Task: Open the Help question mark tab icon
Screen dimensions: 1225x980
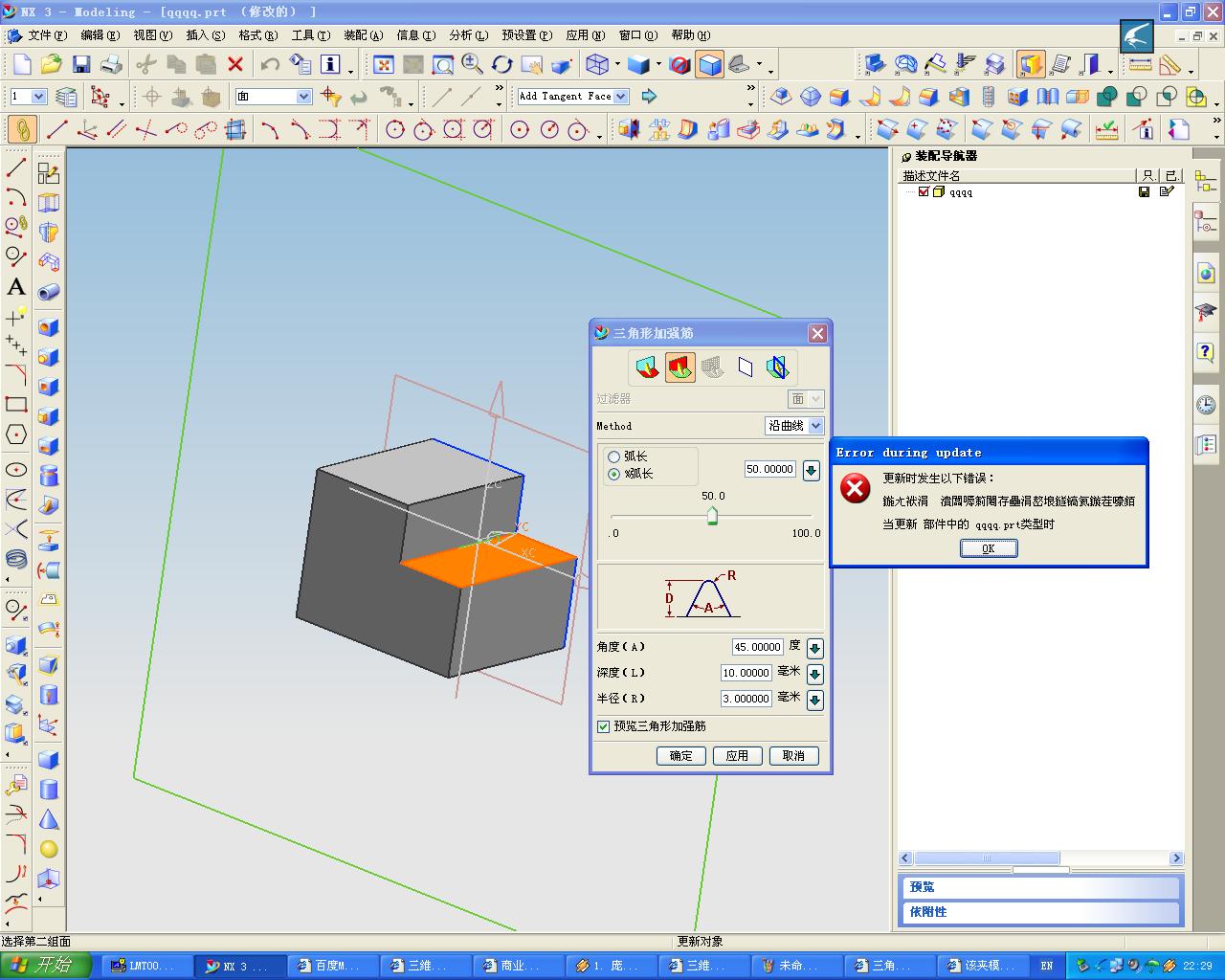Action: (1206, 353)
